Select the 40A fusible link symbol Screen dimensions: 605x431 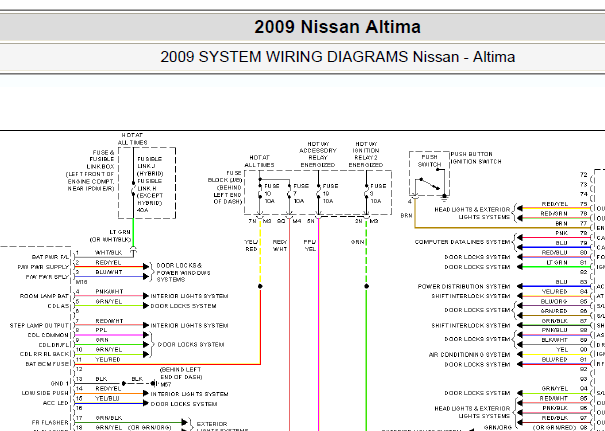click(x=134, y=189)
